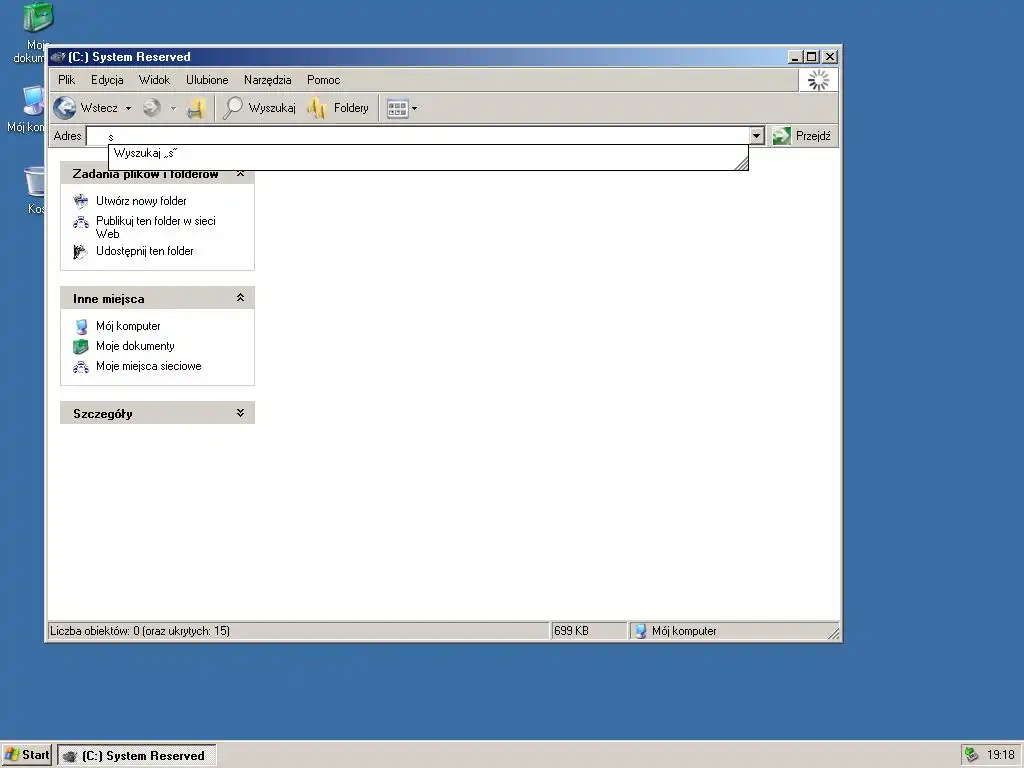Open the Wstecz history dropdown arrow
The height and width of the screenshot is (768, 1024).
[x=128, y=108]
